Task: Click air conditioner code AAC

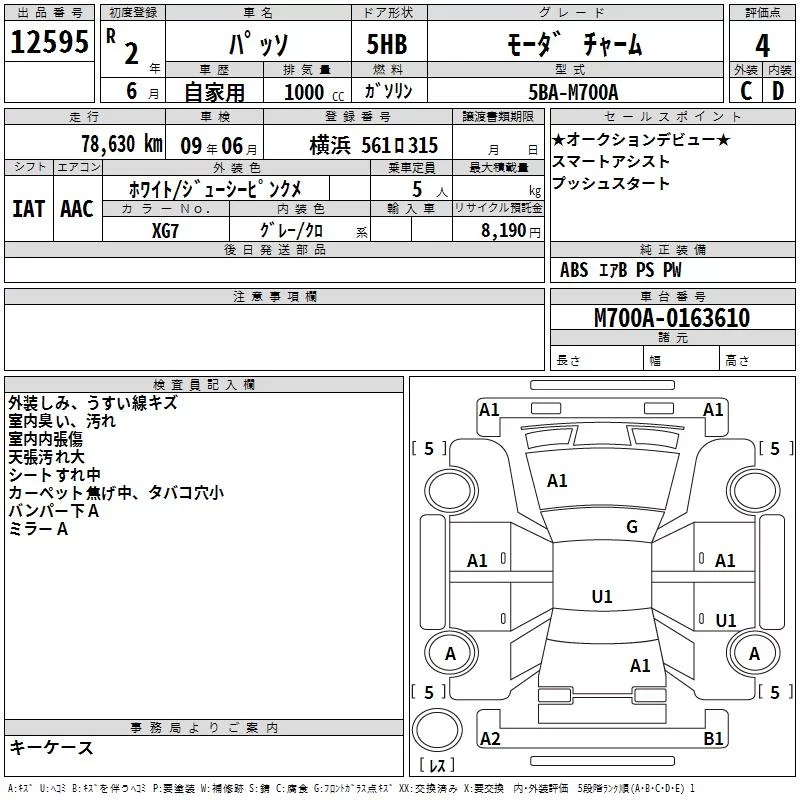Action: (77, 209)
